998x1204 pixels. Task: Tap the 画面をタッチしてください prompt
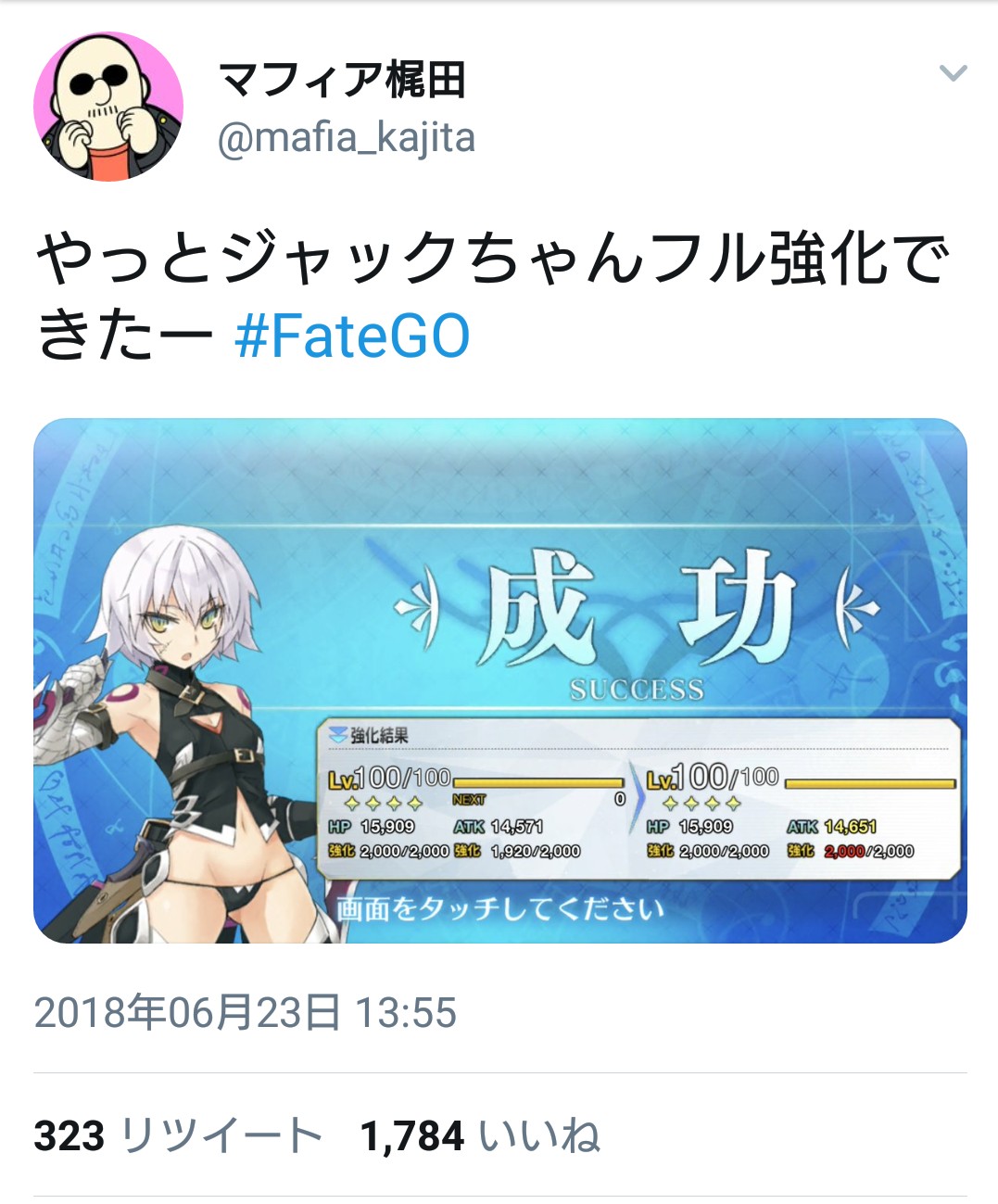pyautogui.click(x=500, y=909)
